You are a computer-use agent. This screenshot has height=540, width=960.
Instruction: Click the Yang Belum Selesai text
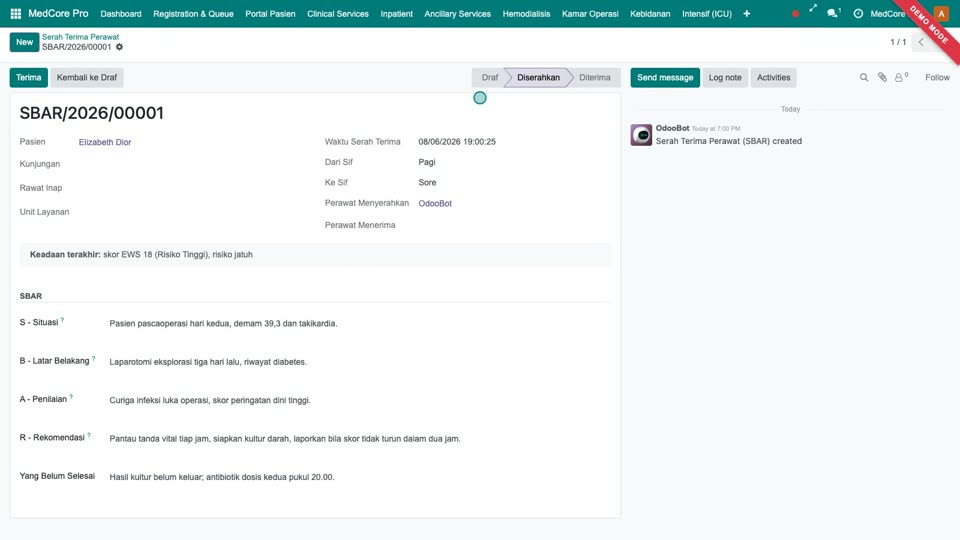(359, 477)
